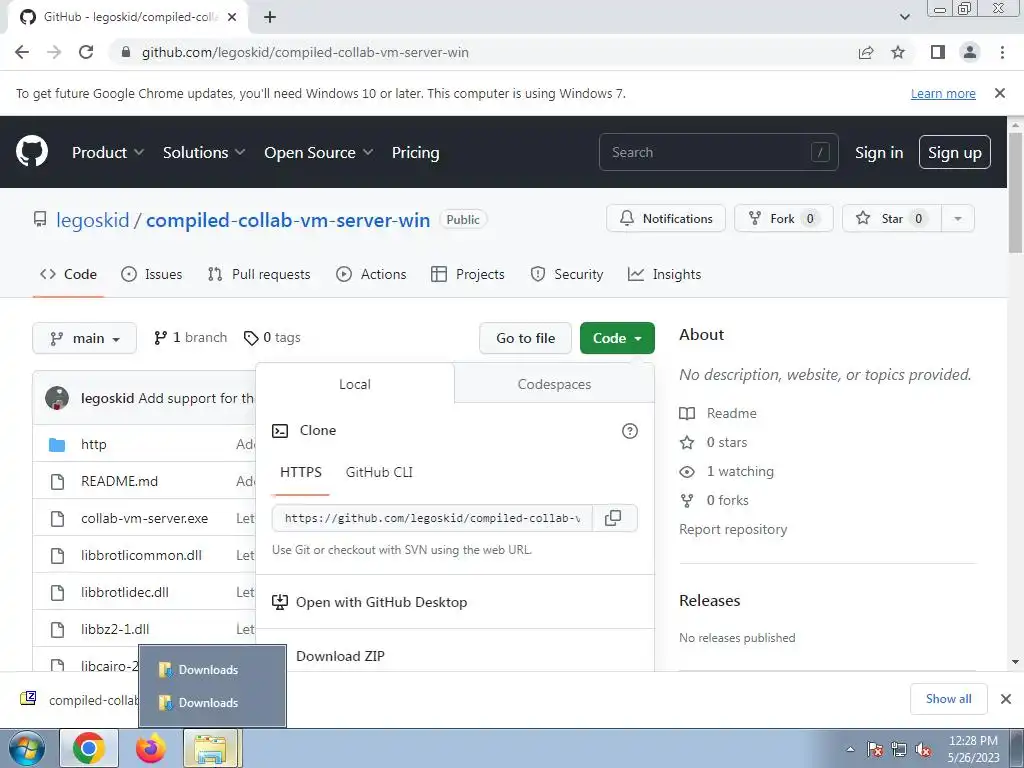1024x768 pixels.
Task: Click Sign in
Action: tap(879, 152)
